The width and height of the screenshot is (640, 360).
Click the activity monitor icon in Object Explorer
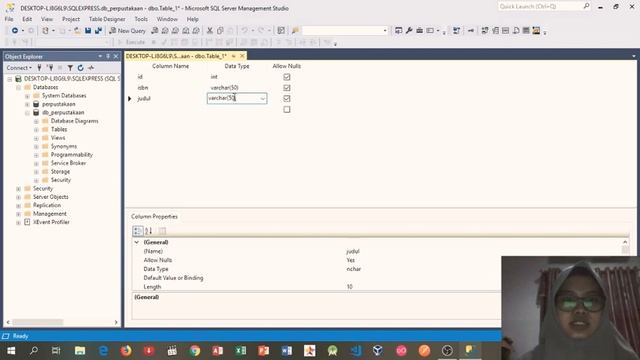91,68
